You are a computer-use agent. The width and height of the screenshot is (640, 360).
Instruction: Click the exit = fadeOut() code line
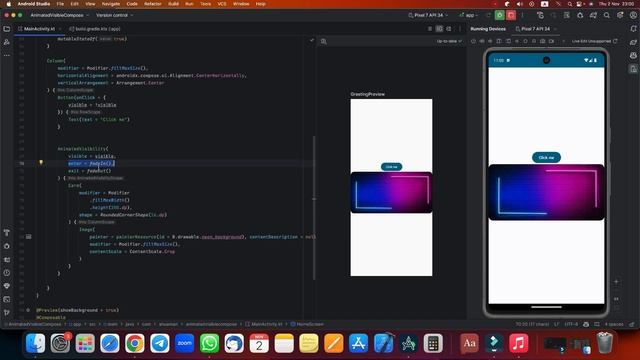pos(89,171)
